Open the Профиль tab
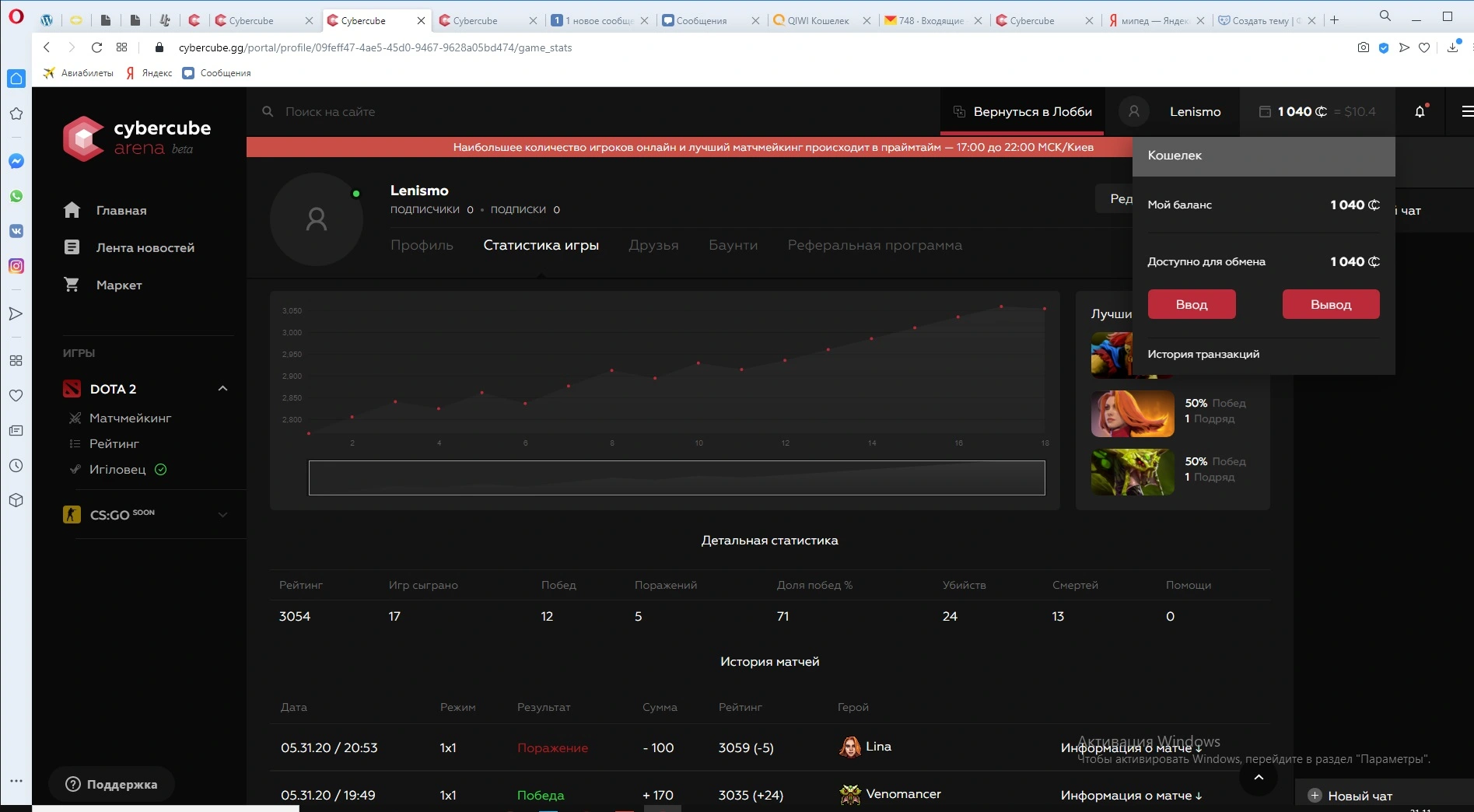The height and width of the screenshot is (812, 1474). coord(422,245)
